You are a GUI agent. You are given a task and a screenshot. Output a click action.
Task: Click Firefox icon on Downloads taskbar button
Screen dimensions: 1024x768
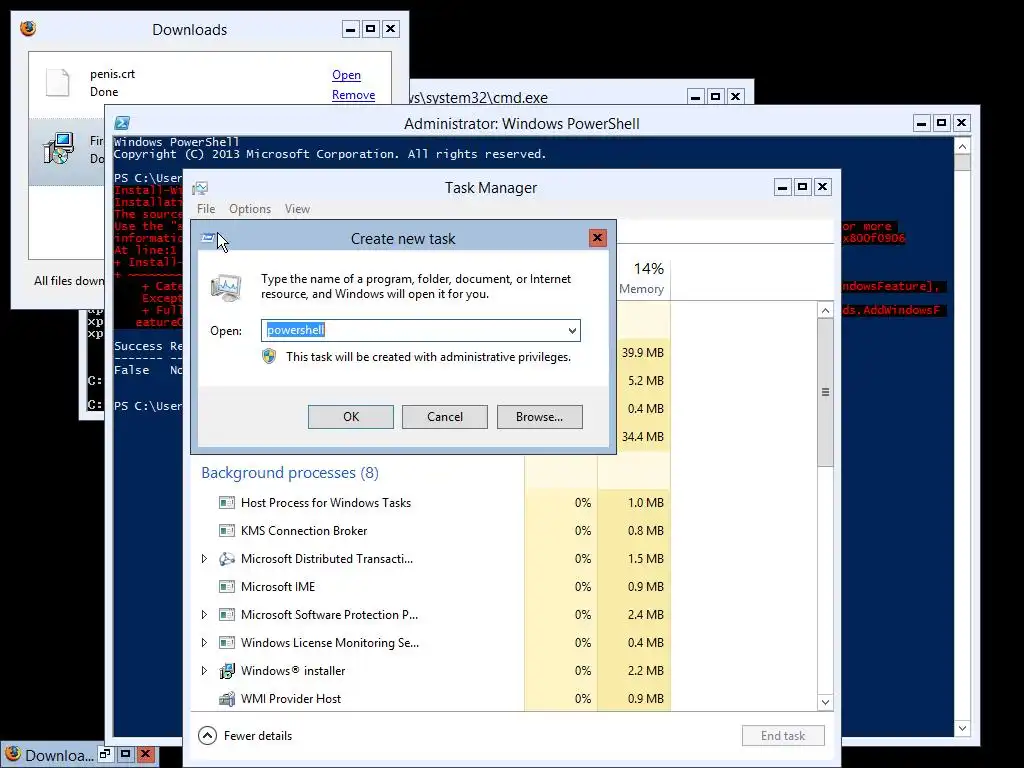coord(12,755)
